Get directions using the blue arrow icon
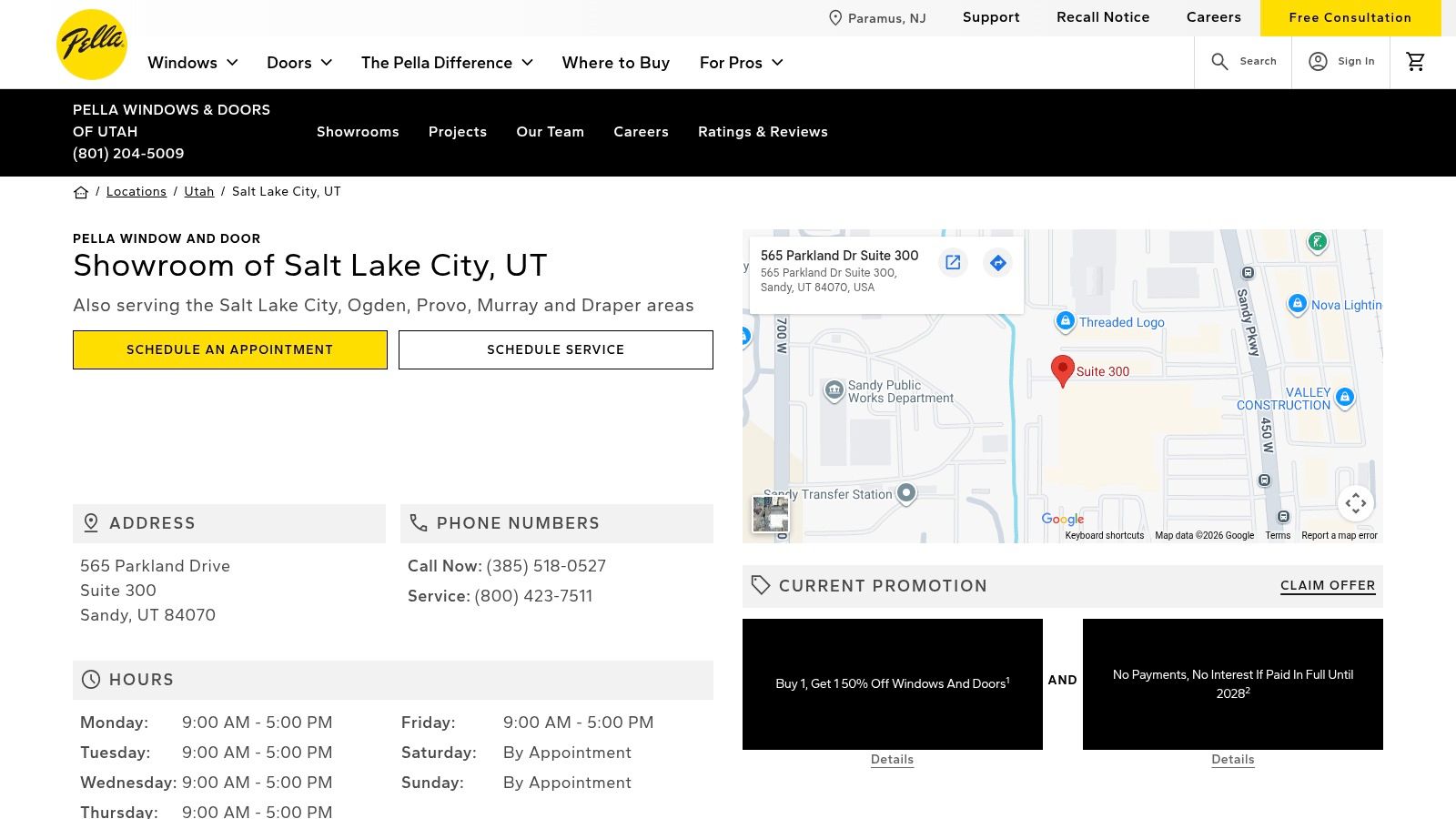Image resolution: width=1456 pixels, height=819 pixels. (998, 263)
